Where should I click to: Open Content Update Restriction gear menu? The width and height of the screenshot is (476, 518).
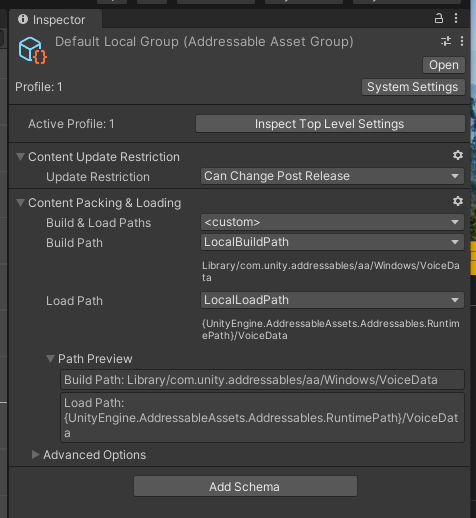(458, 155)
